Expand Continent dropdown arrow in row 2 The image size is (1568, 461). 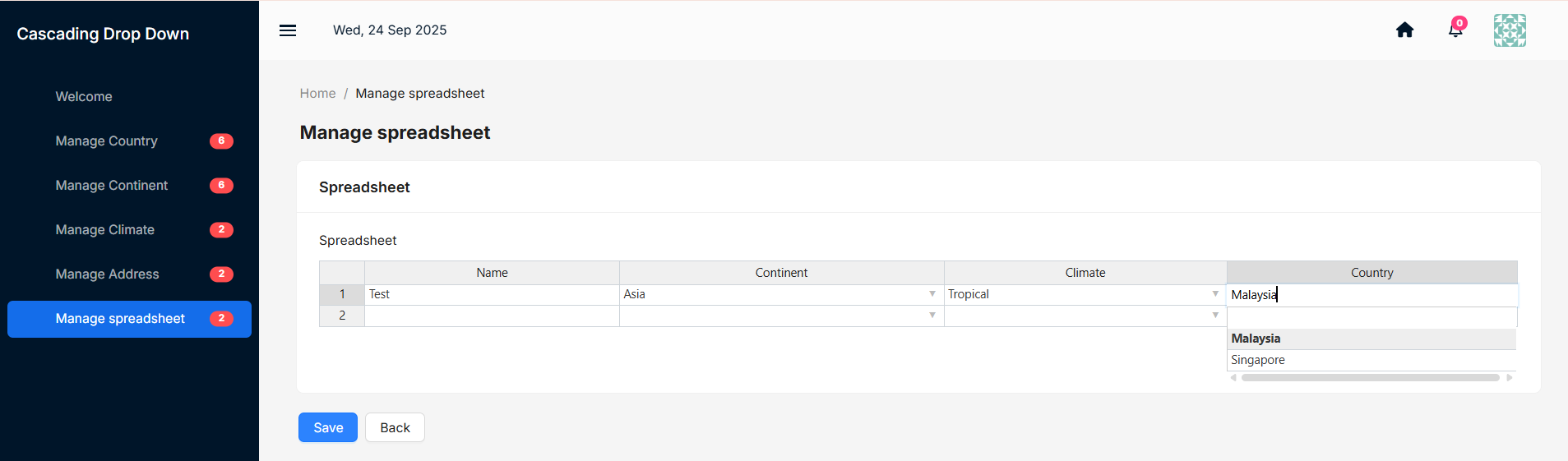(932, 316)
